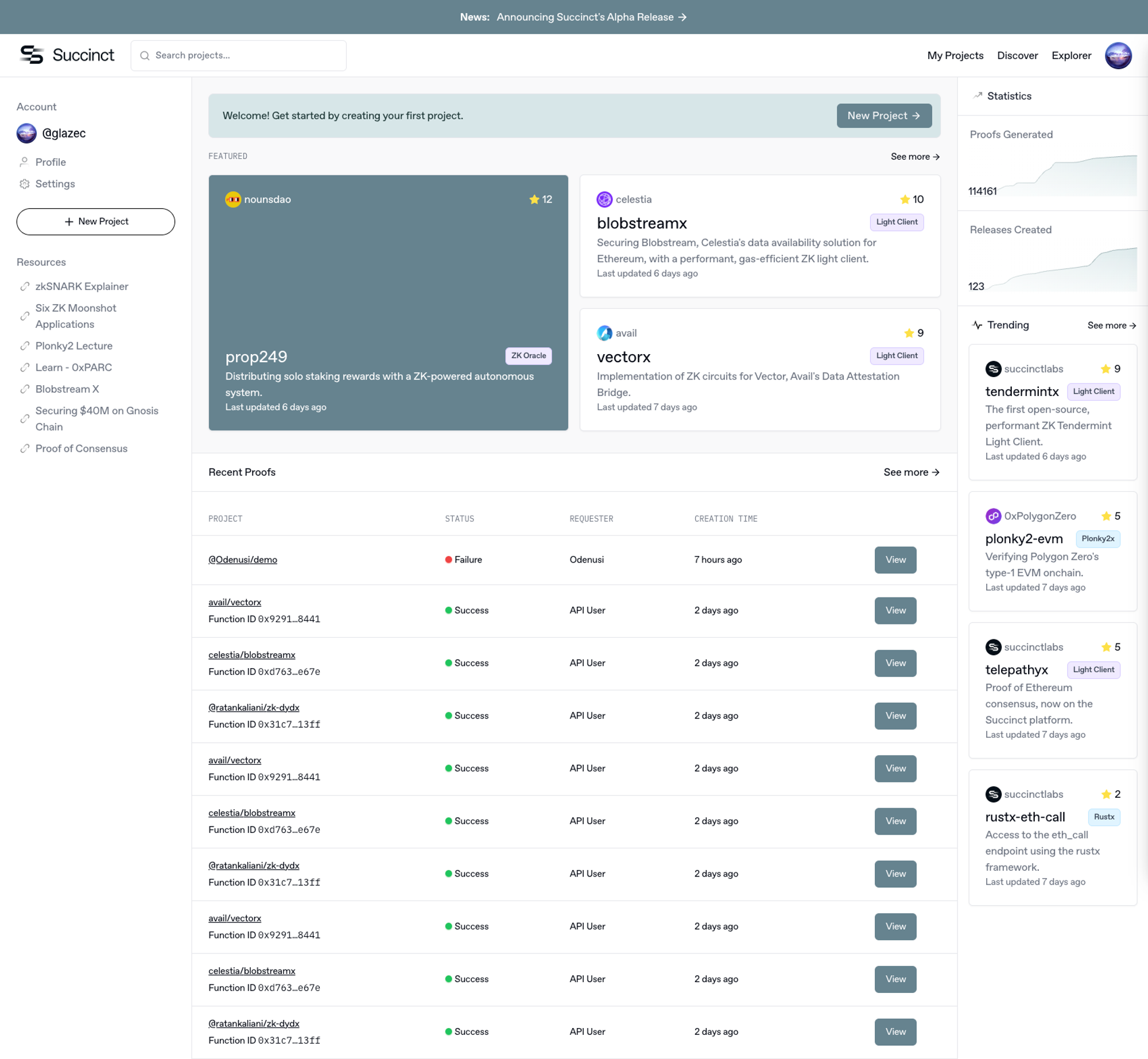
Task: Open Discover in top navigation
Action: [1017, 56]
